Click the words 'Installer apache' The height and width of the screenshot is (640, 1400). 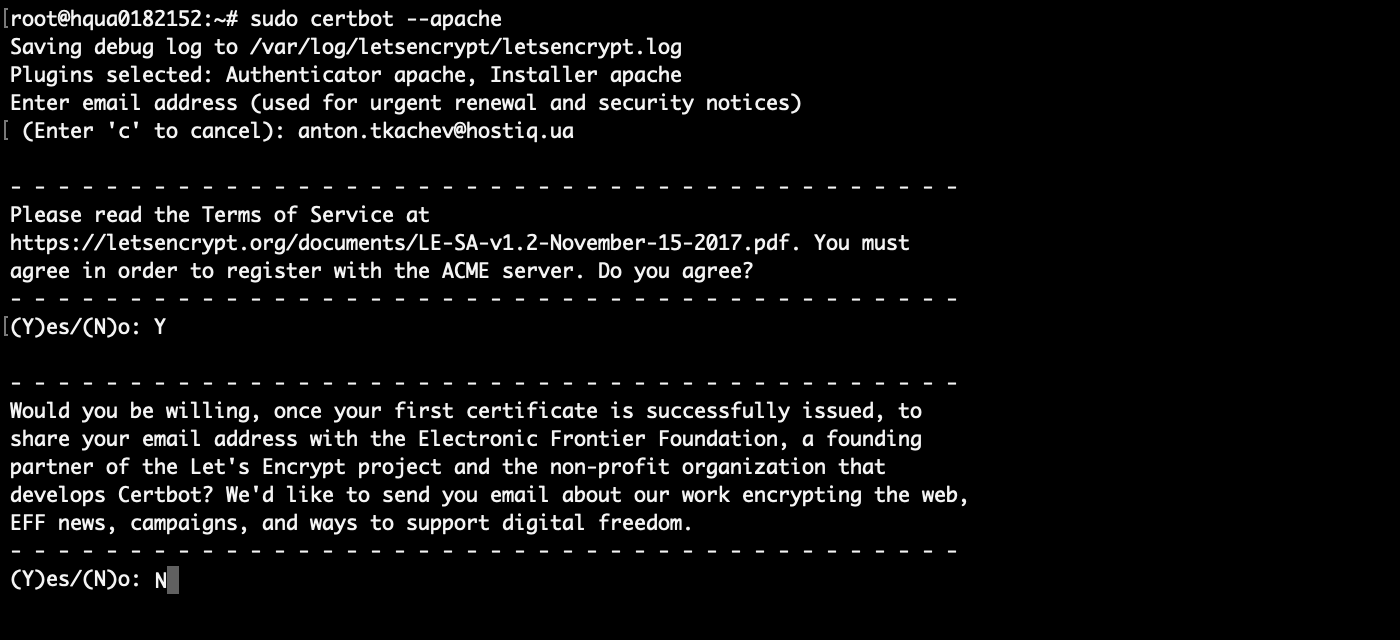586,75
